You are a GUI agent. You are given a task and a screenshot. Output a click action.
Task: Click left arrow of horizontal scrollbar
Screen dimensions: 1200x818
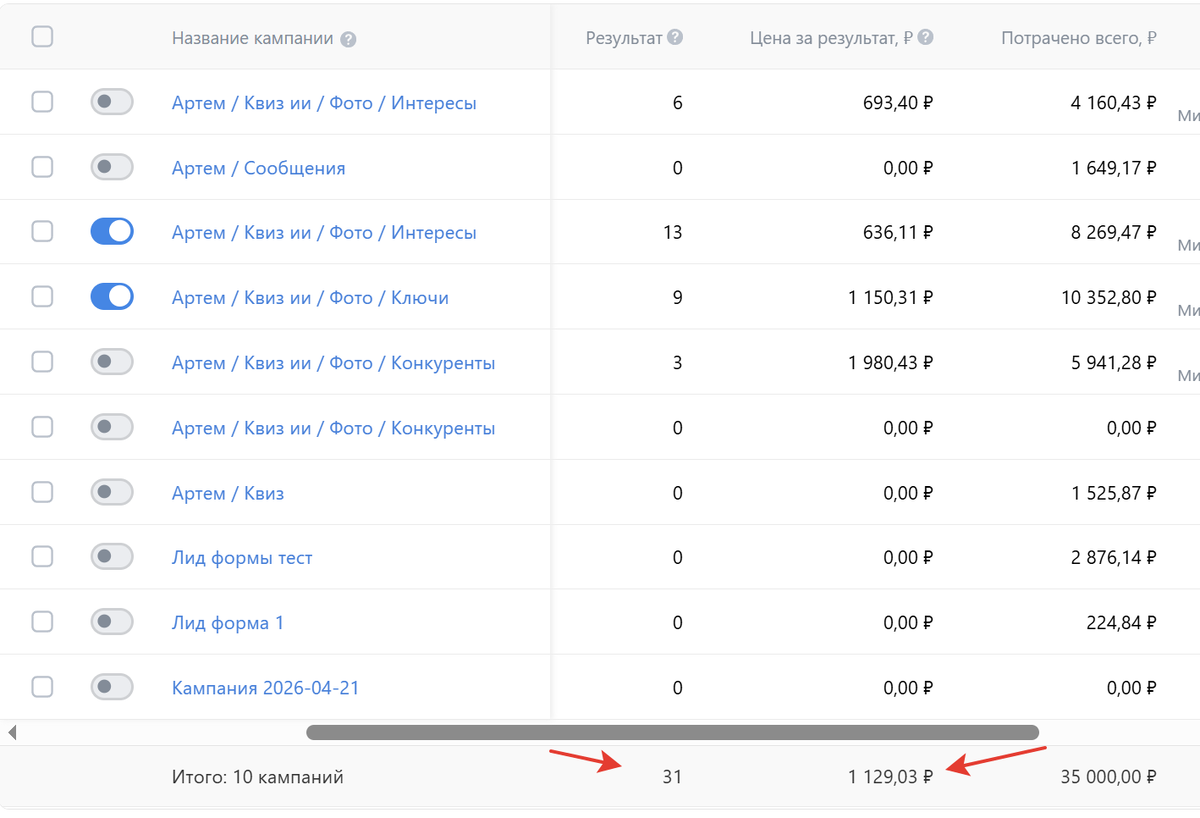[12, 733]
